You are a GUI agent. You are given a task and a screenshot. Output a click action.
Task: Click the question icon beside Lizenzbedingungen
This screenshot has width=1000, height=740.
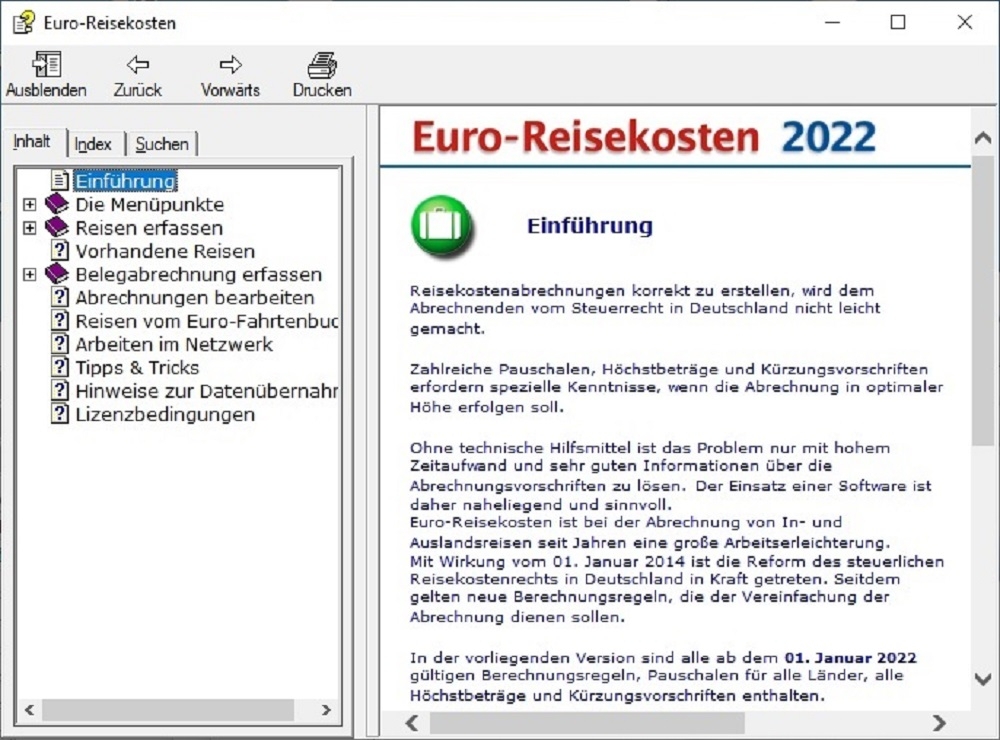pos(59,414)
